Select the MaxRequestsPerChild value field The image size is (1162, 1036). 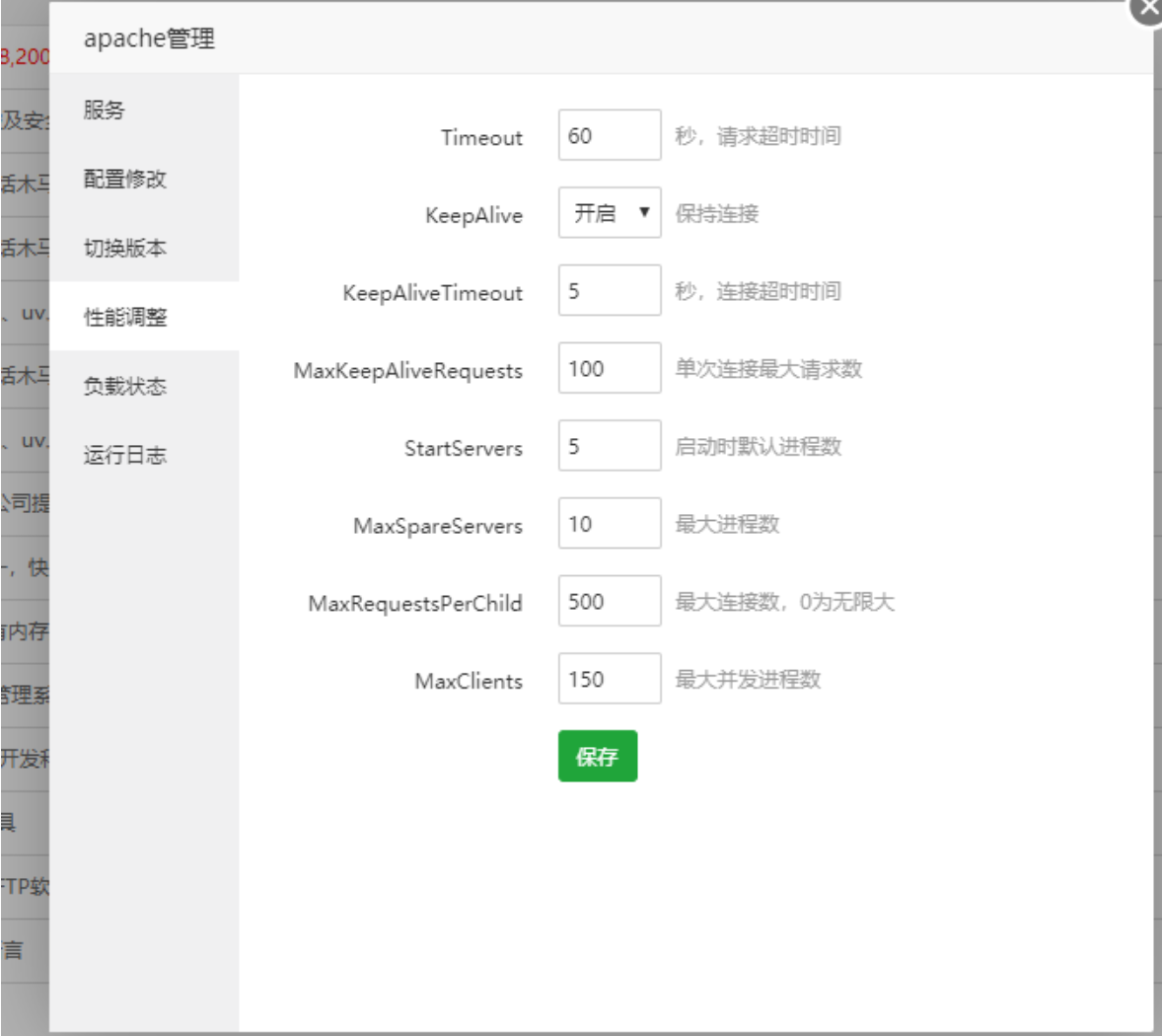tap(609, 602)
